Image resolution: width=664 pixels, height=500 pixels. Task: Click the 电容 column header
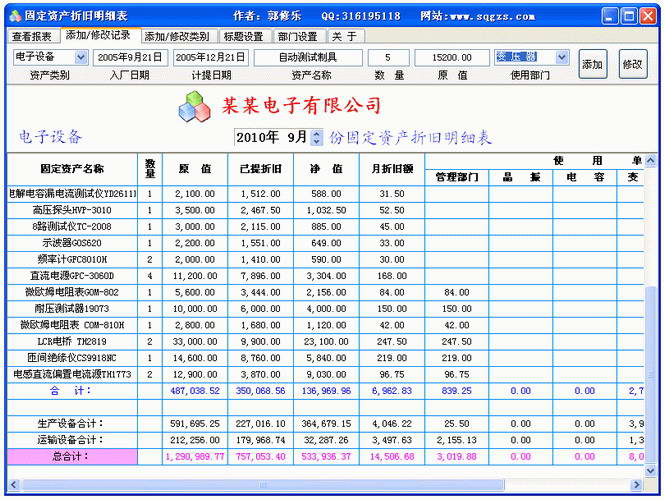(585, 177)
